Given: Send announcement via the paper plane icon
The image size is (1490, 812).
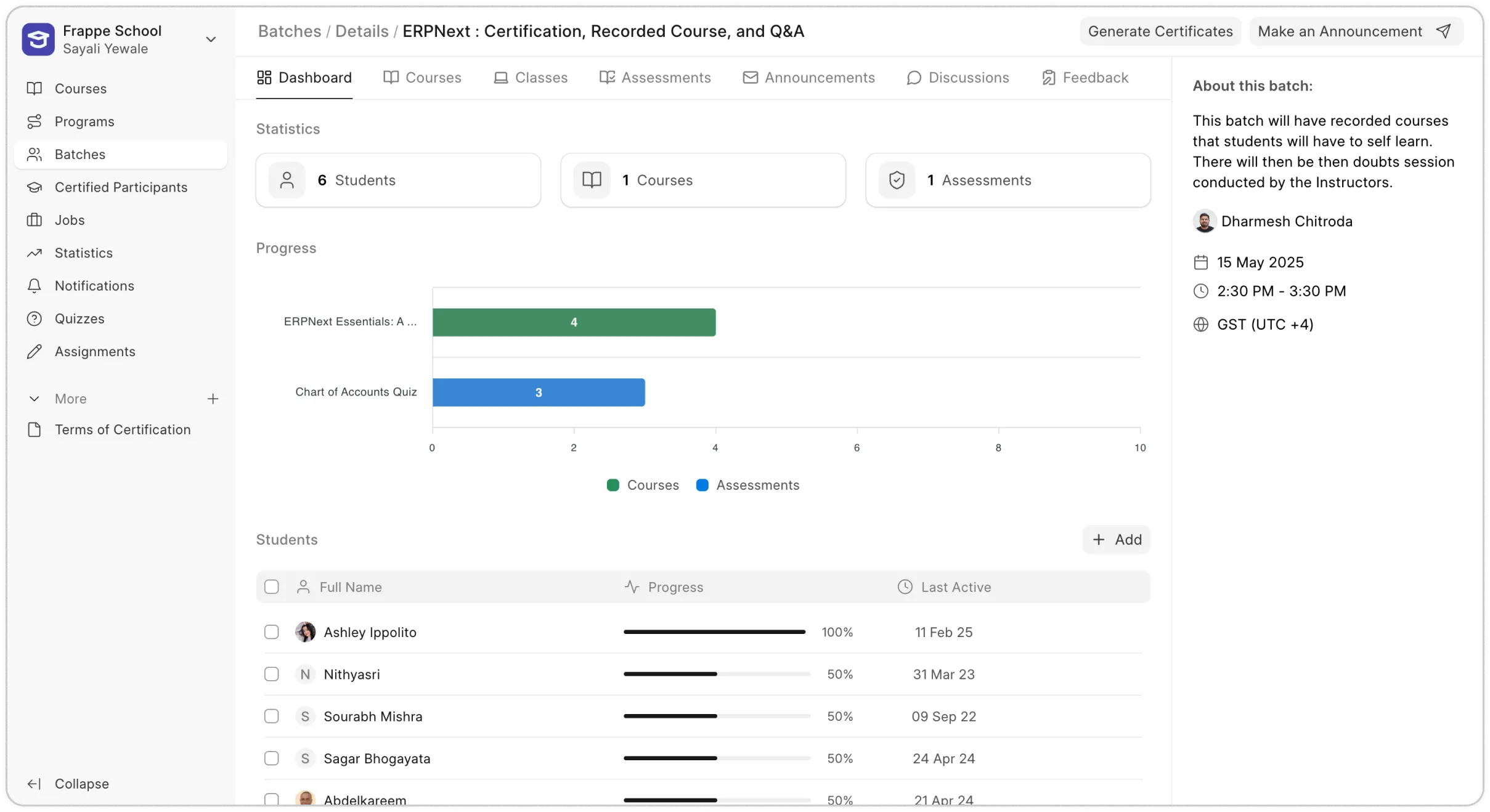Looking at the screenshot, I should 1445,31.
